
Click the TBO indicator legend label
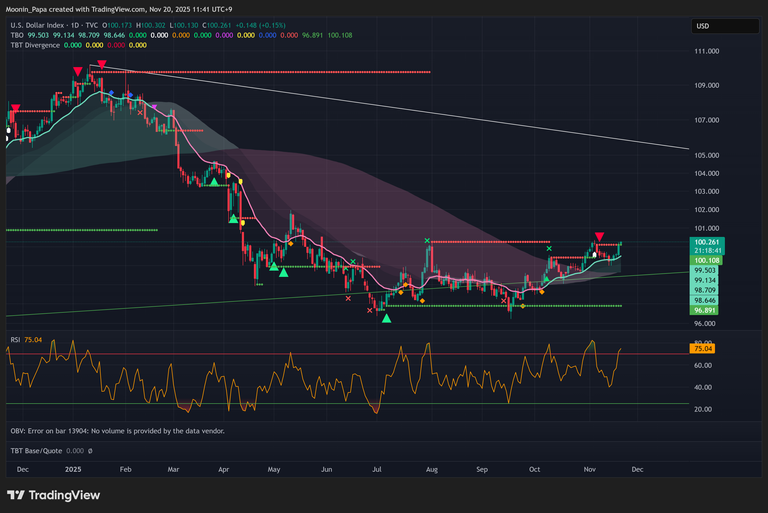(15, 34)
